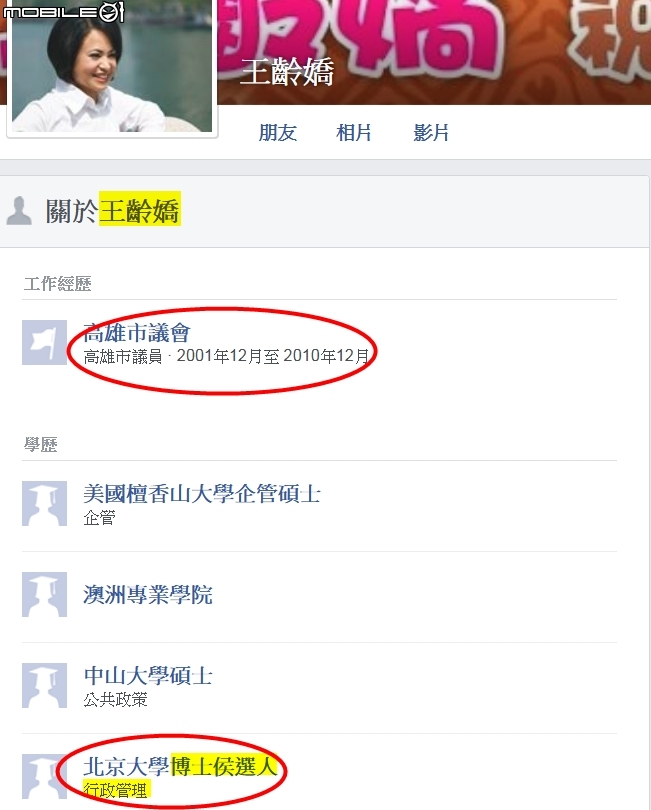Click the cover photo banner
Viewport: 651px width, 810px height.
click(434, 52)
